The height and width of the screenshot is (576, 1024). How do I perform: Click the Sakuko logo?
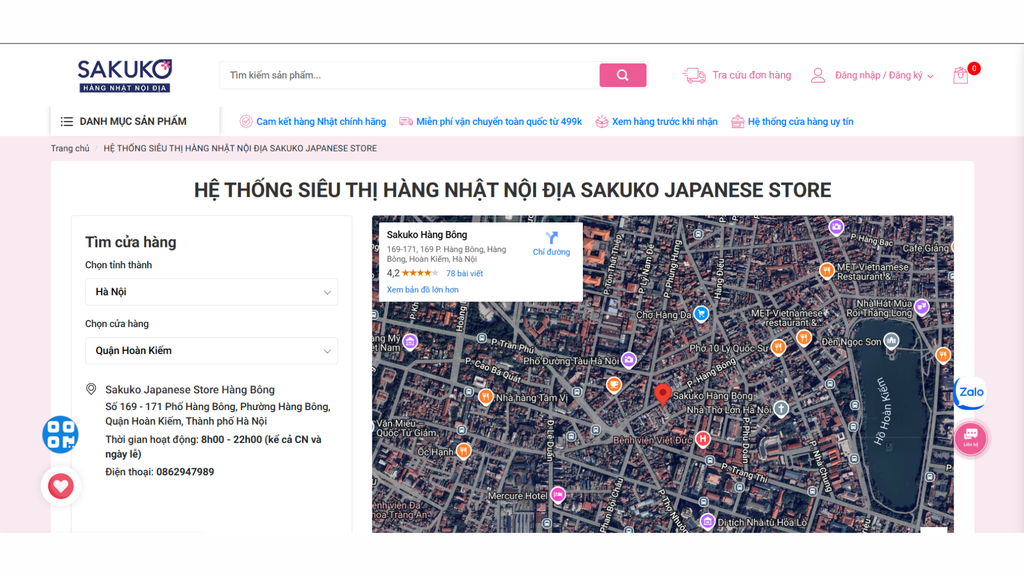pos(125,76)
